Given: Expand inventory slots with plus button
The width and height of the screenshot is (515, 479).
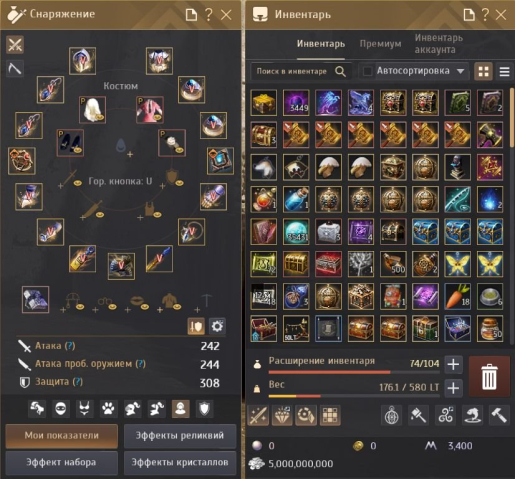Looking at the screenshot, I should (x=453, y=364).
